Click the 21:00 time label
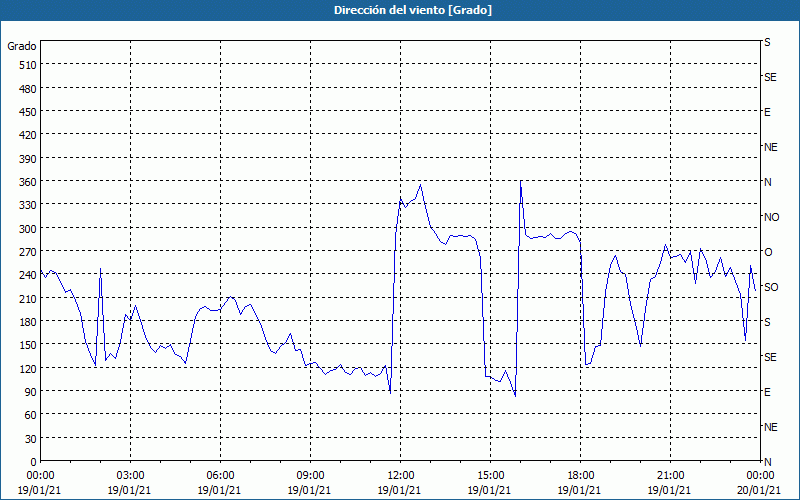Image resolution: width=800 pixels, height=500 pixels. (x=670, y=476)
